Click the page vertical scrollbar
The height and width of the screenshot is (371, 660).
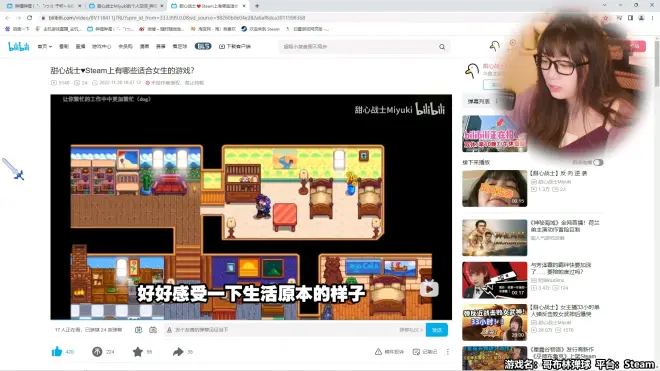[657, 63]
